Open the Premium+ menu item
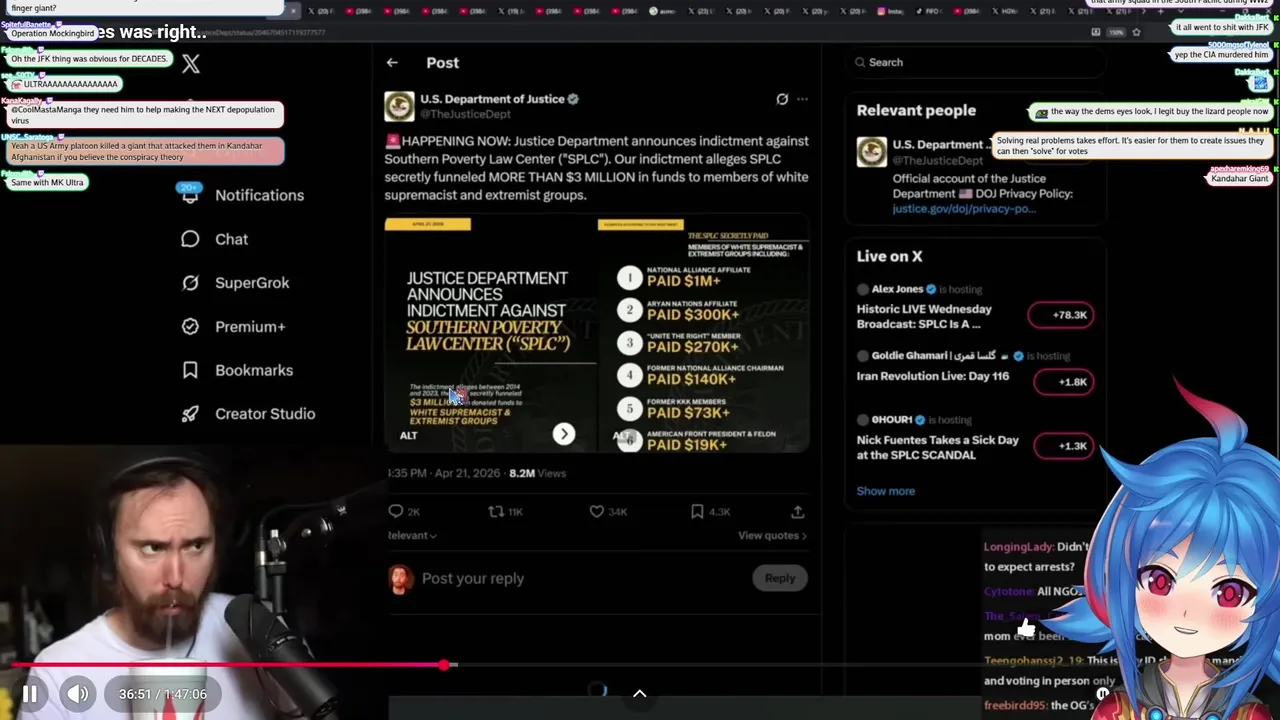The image size is (1280, 720). [x=233, y=326]
